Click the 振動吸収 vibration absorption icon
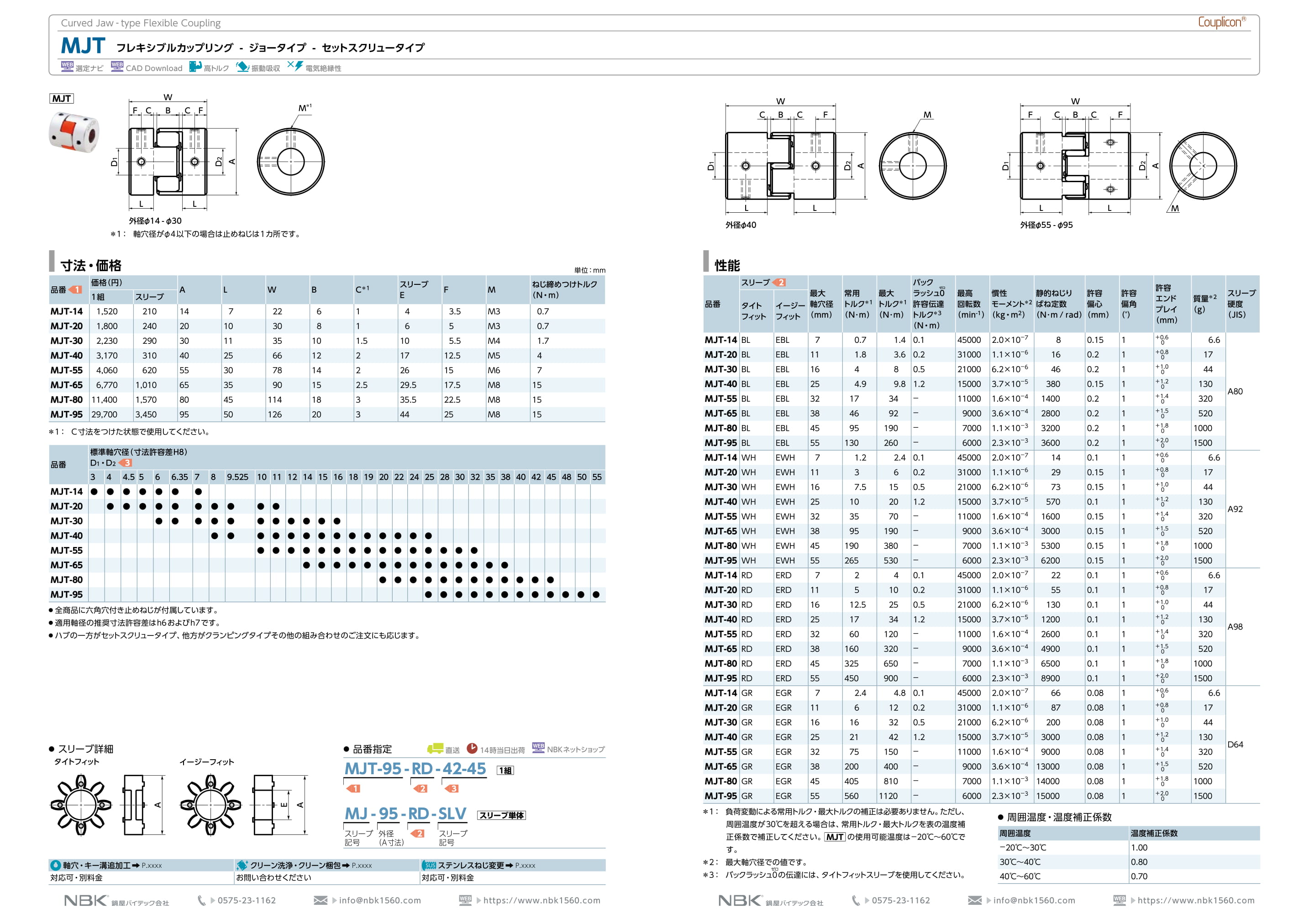Screen dimensions: 1309x924 tap(243, 67)
